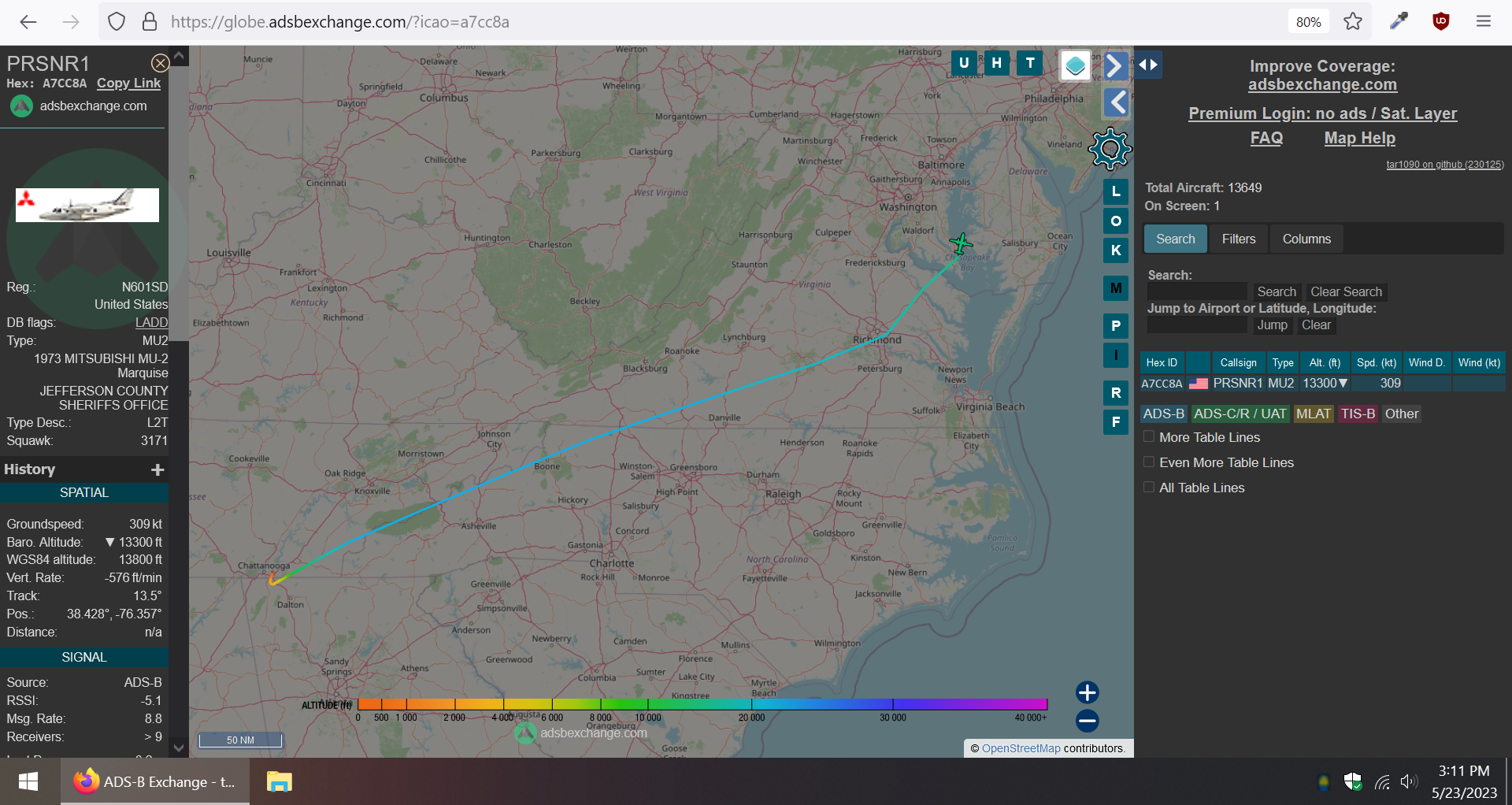Image resolution: width=1512 pixels, height=805 pixels.
Task: Expand the History section plus button
Action: click(157, 470)
